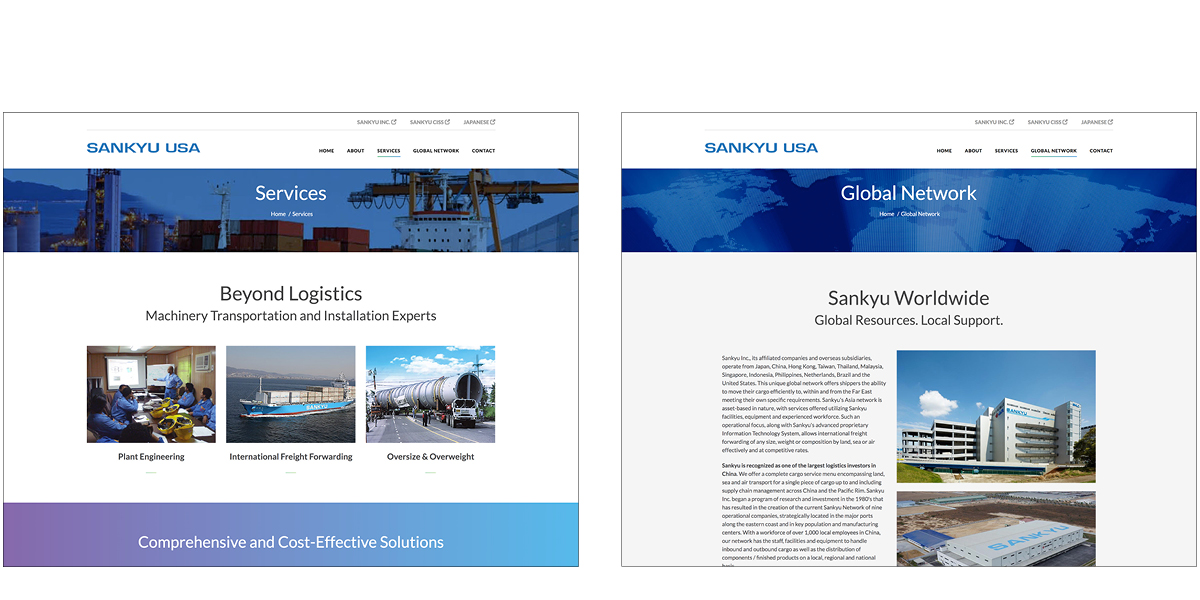Click SANKYU USA logo on the Services page
Screen dimensions: 1200x600
[143, 148]
